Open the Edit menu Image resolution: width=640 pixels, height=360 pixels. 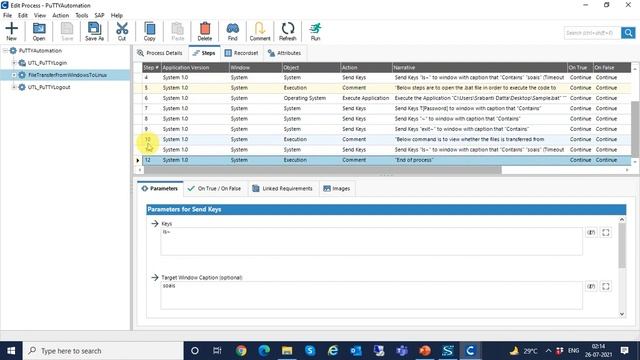tap(23, 15)
